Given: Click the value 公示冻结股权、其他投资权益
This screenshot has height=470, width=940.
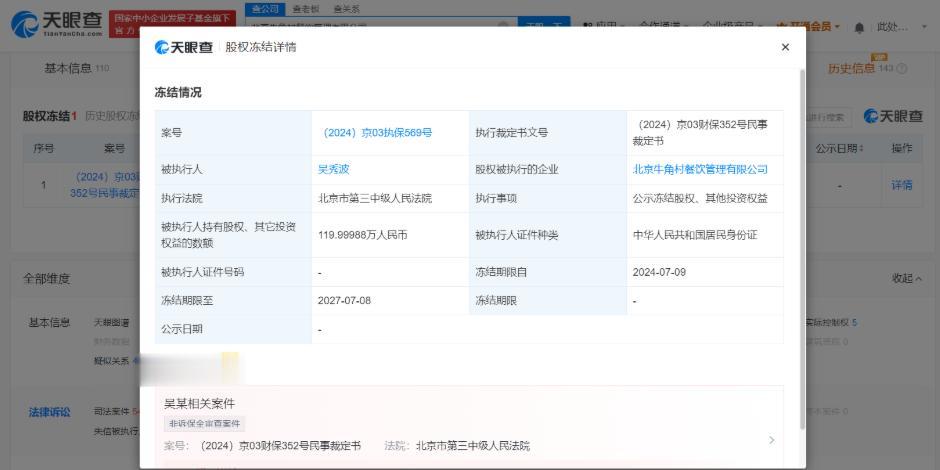Looking at the screenshot, I should (700, 198).
